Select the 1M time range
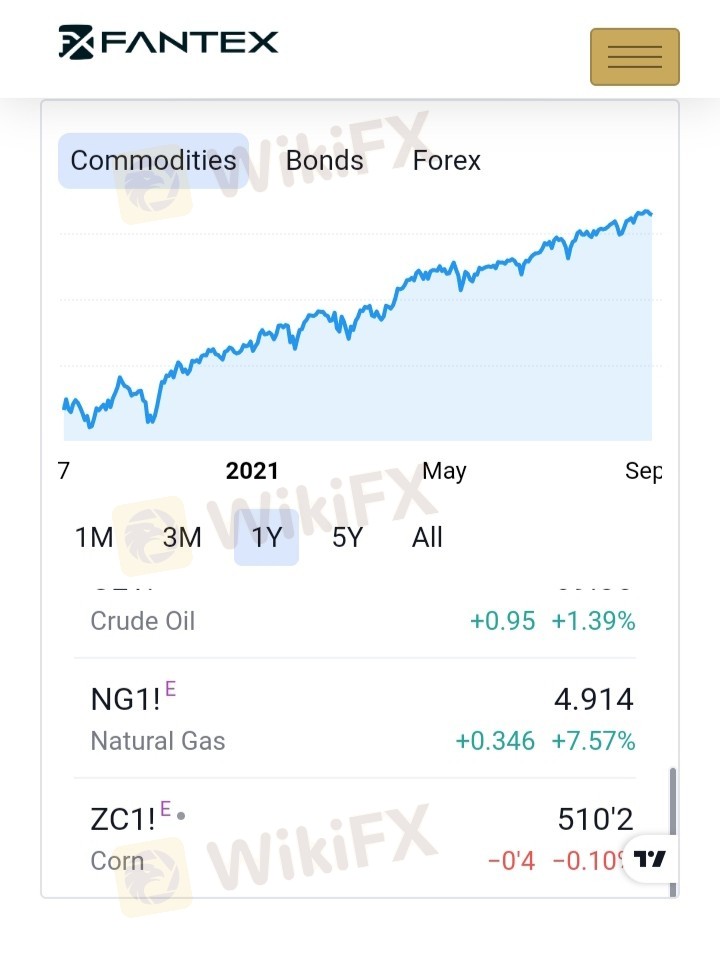Screen dimensions: 720x970 (94, 537)
